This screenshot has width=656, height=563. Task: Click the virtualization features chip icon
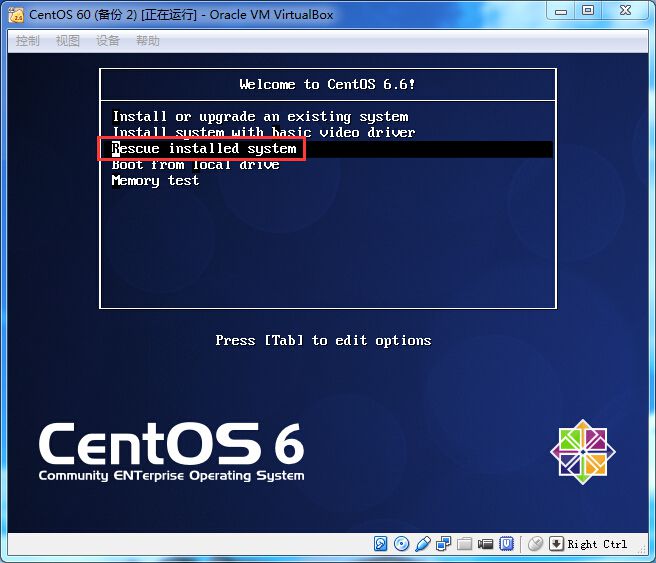point(507,544)
